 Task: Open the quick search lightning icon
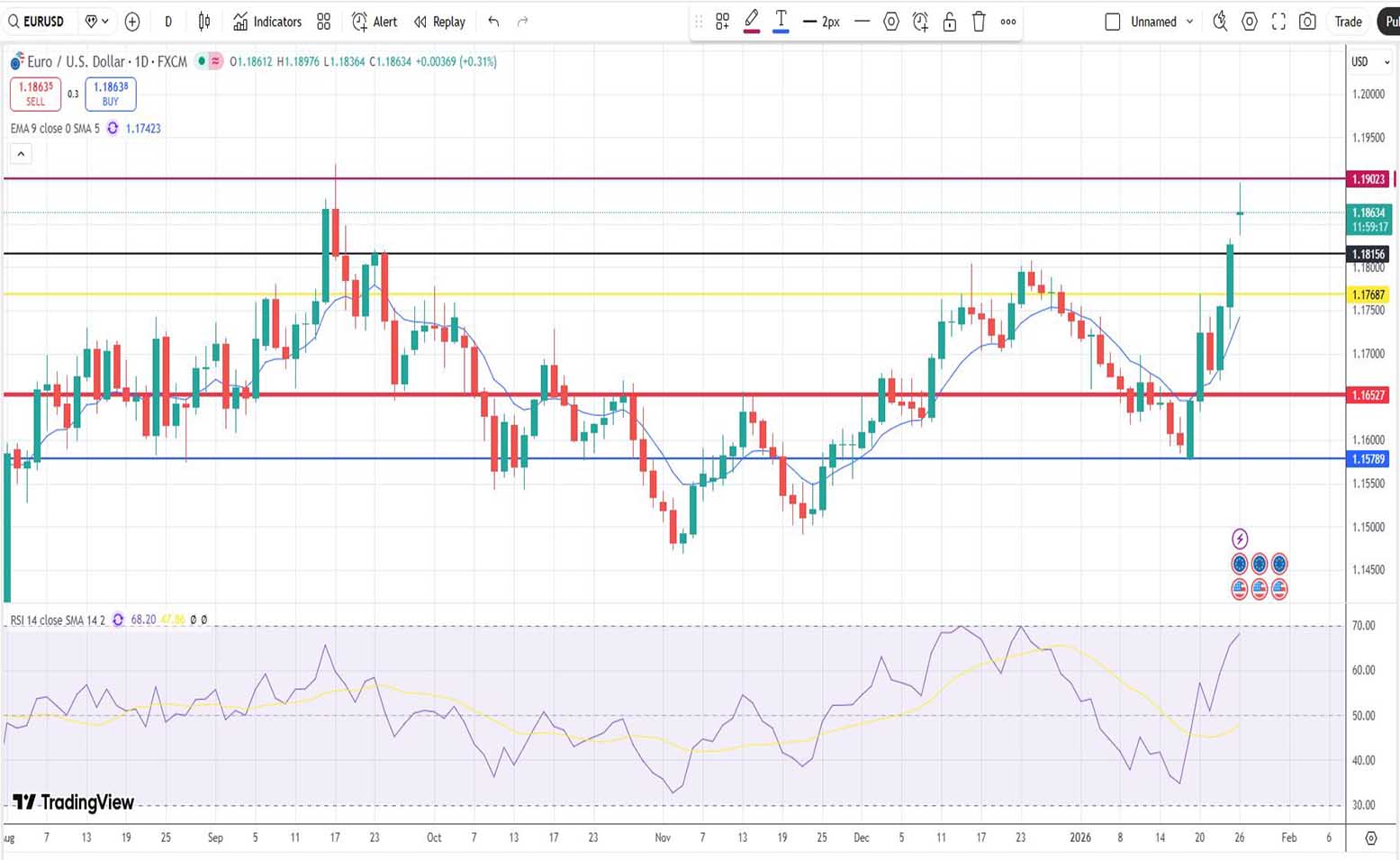tap(1220, 22)
